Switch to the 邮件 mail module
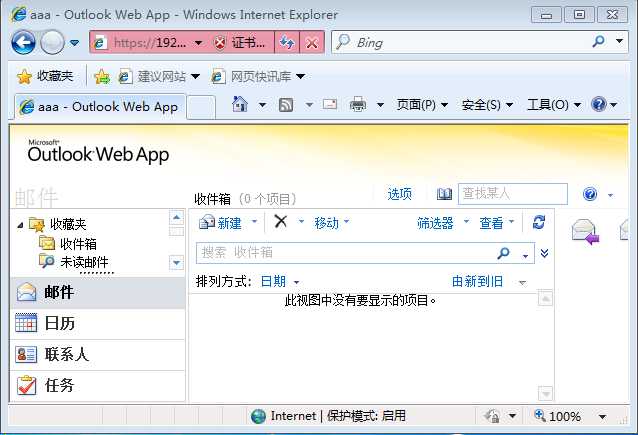Screen dimensions: 638x435 (x=98, y=292)
